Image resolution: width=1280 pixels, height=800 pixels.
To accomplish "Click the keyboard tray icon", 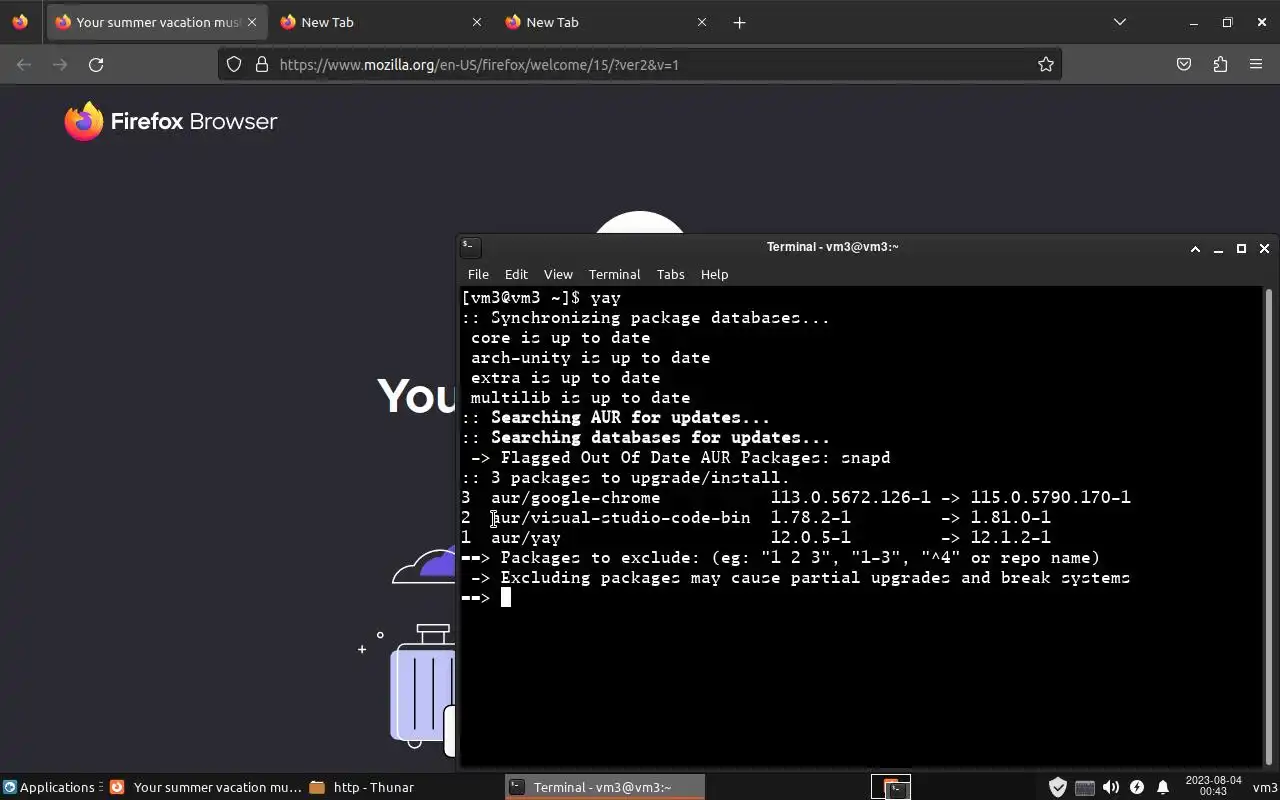I will (x=1084, y=787).
